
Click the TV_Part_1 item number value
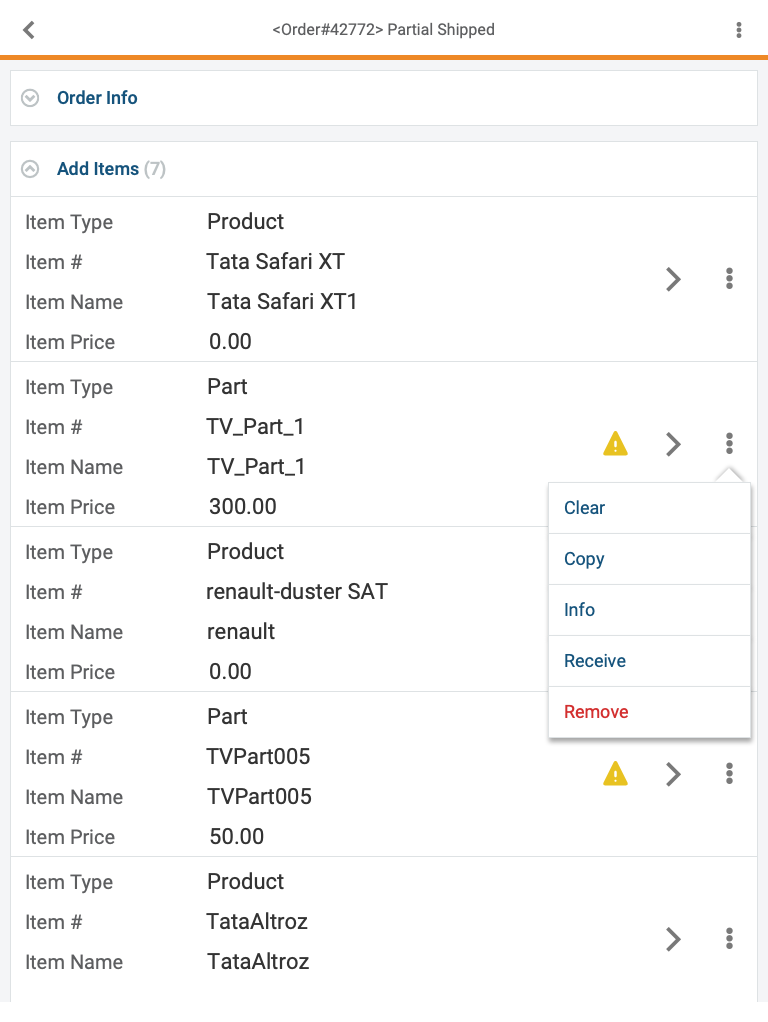click(256, 426)
